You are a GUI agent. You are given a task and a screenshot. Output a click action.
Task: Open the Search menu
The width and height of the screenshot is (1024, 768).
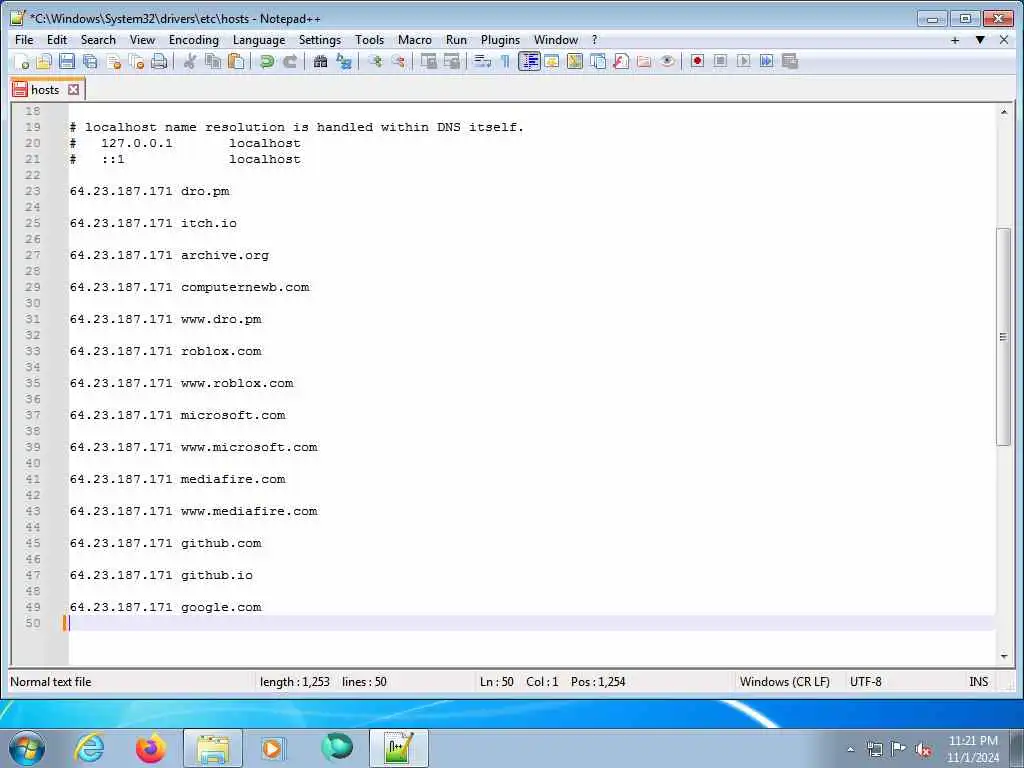tap(98, 40)
